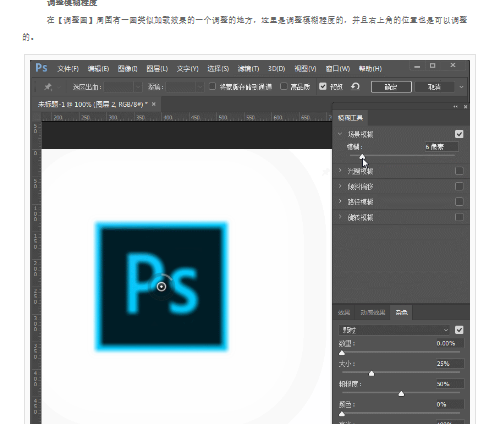Click the pin tool icon in options bar
Screen dimensions: 499x424
pos(48,87)
